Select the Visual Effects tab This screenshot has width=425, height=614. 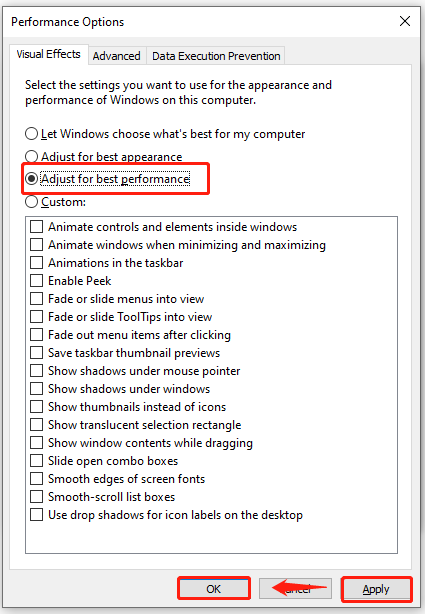coord(49,54)
